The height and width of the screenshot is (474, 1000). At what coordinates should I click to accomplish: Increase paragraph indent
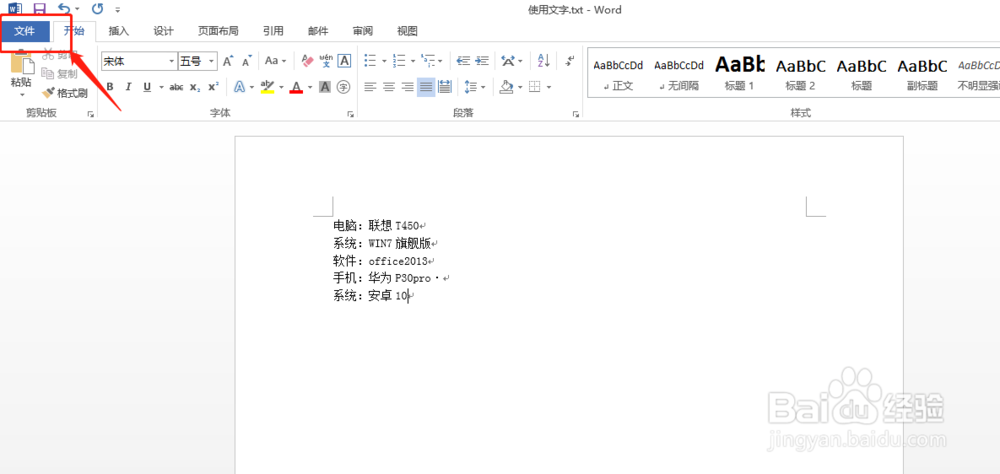(482, 61)
